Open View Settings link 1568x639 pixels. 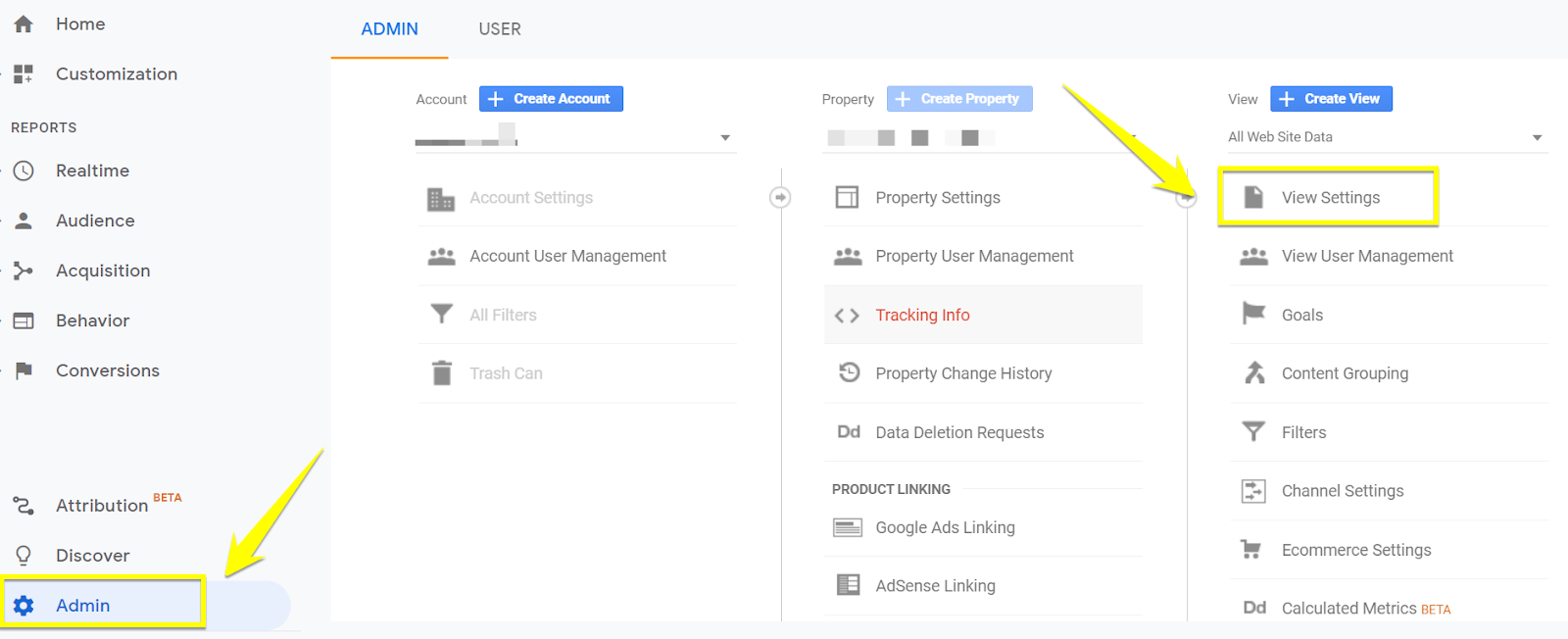tap(1330, 198)
